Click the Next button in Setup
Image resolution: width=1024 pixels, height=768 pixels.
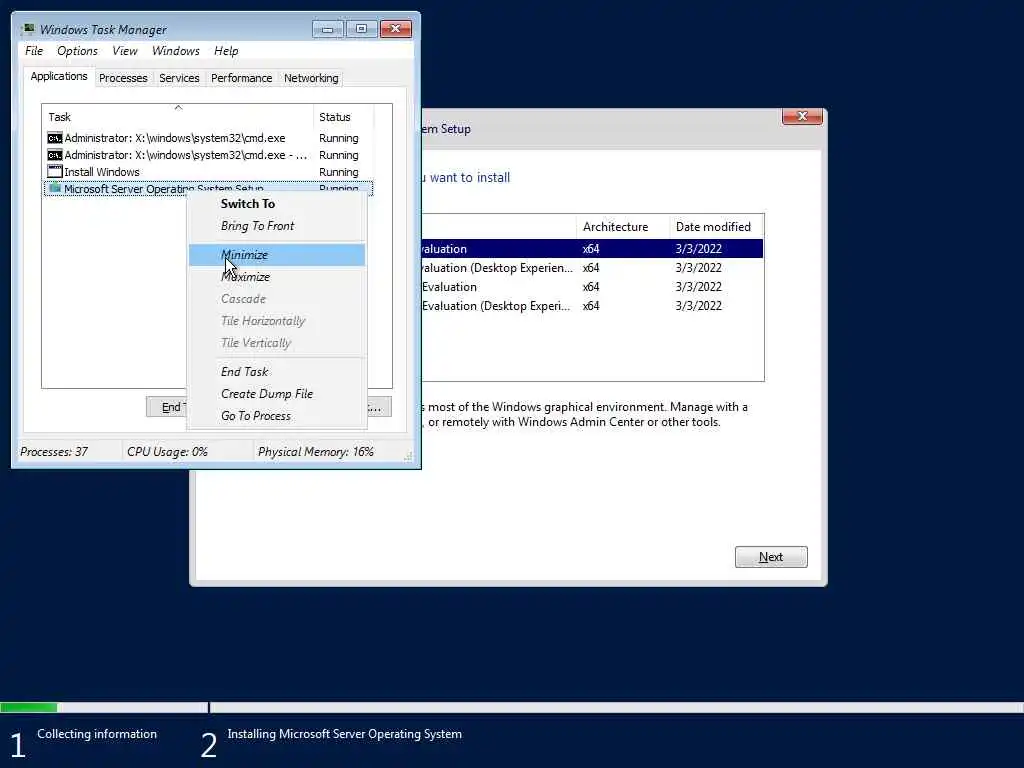(771, 557)
